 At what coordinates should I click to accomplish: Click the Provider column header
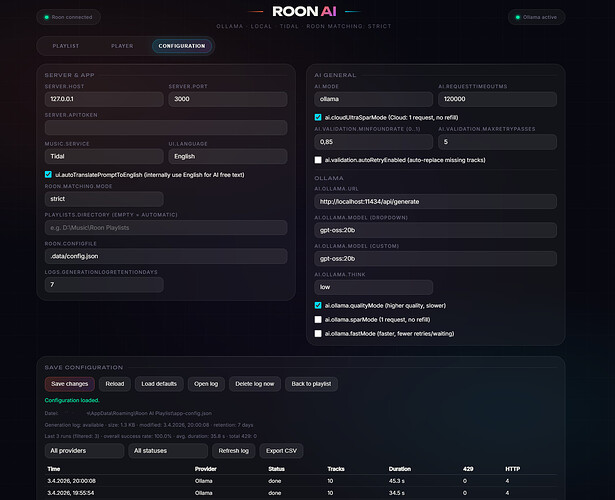(206, 469)
